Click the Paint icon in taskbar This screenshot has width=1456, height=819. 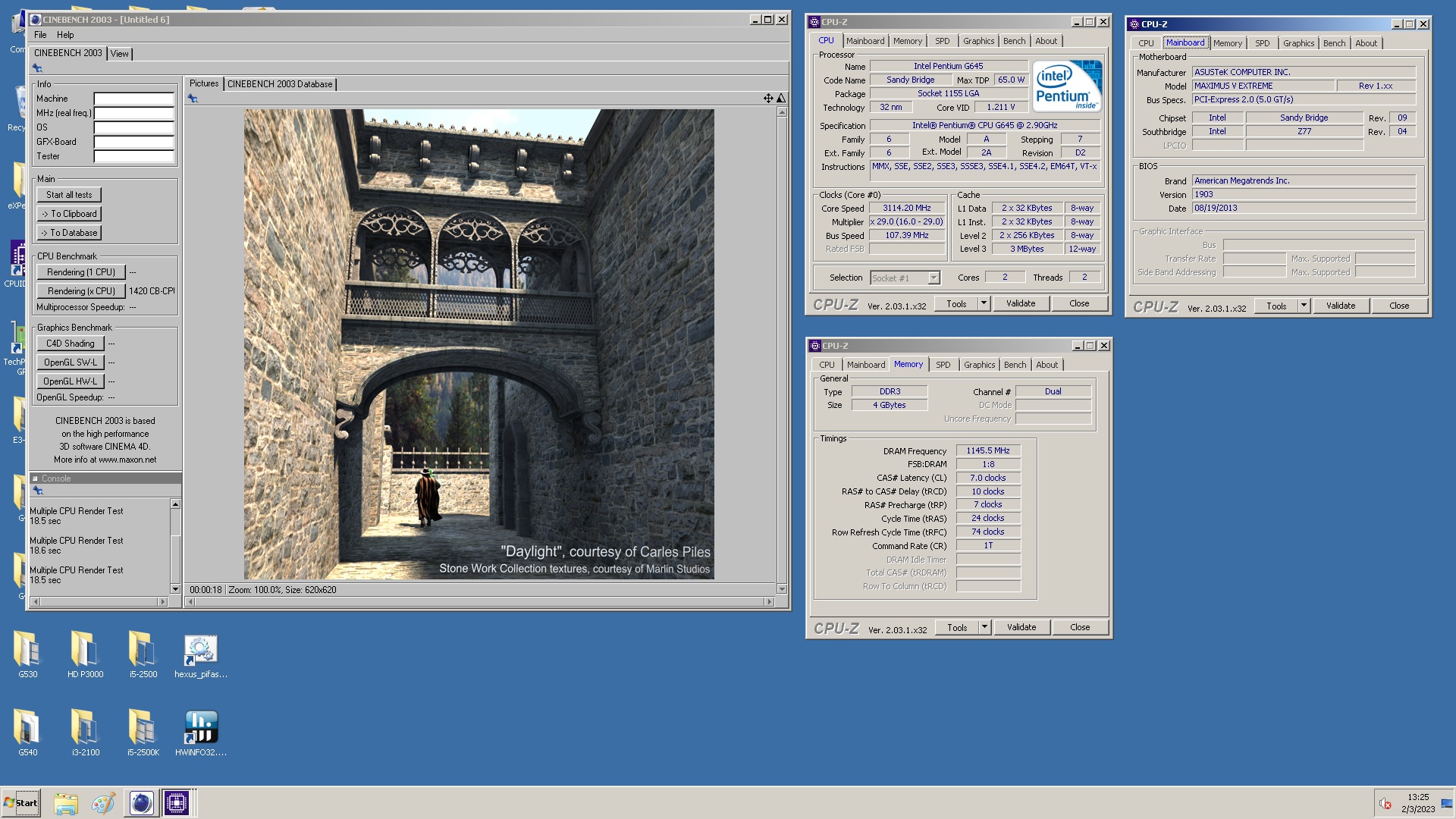click(103, 803)
